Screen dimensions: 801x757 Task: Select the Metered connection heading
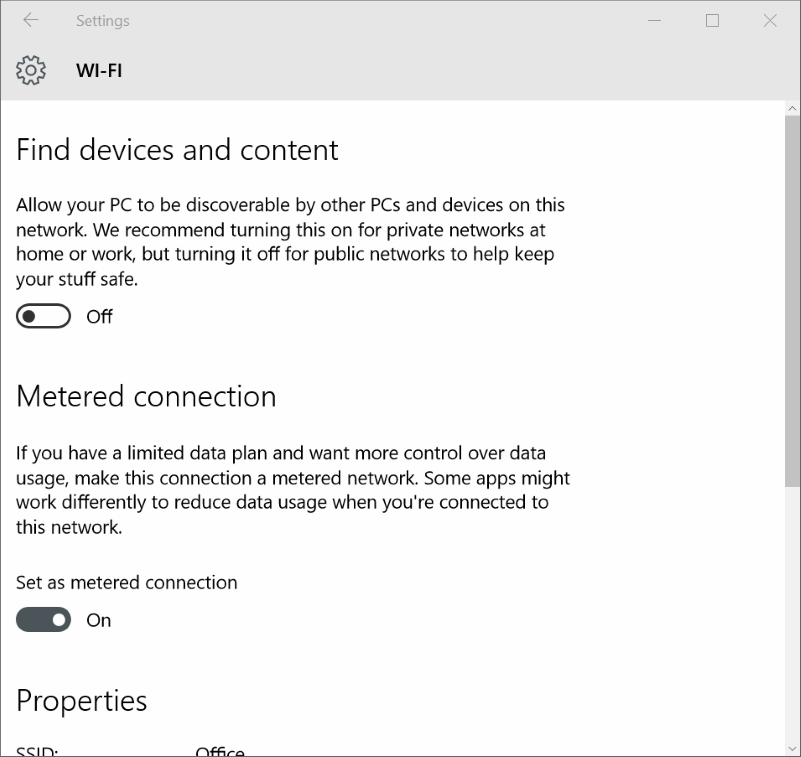146,396
